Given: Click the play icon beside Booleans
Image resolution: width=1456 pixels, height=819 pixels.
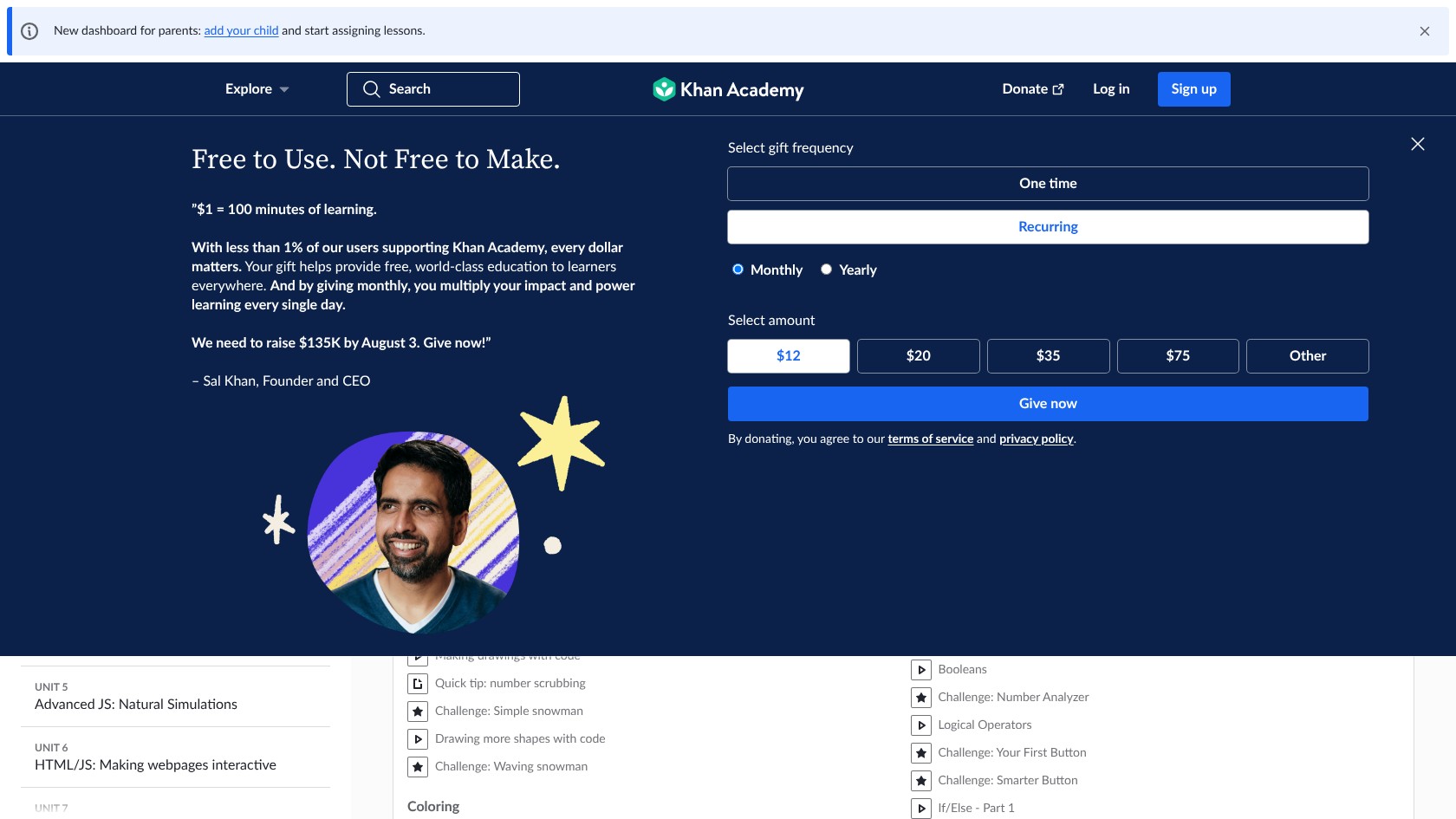Looking at the screenshot, I should tap(921, 670).
